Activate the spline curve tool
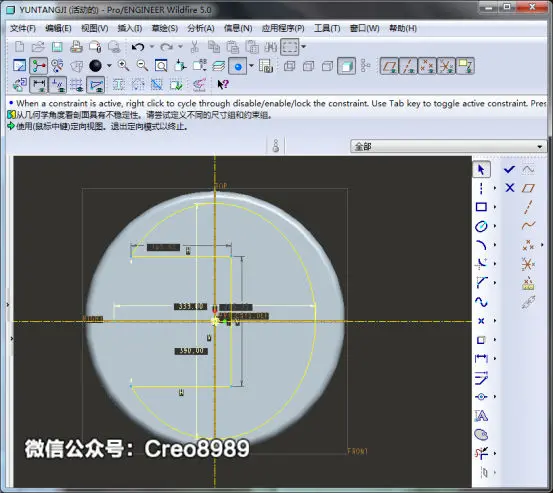553x493 pixels. [x=481, y=302]
